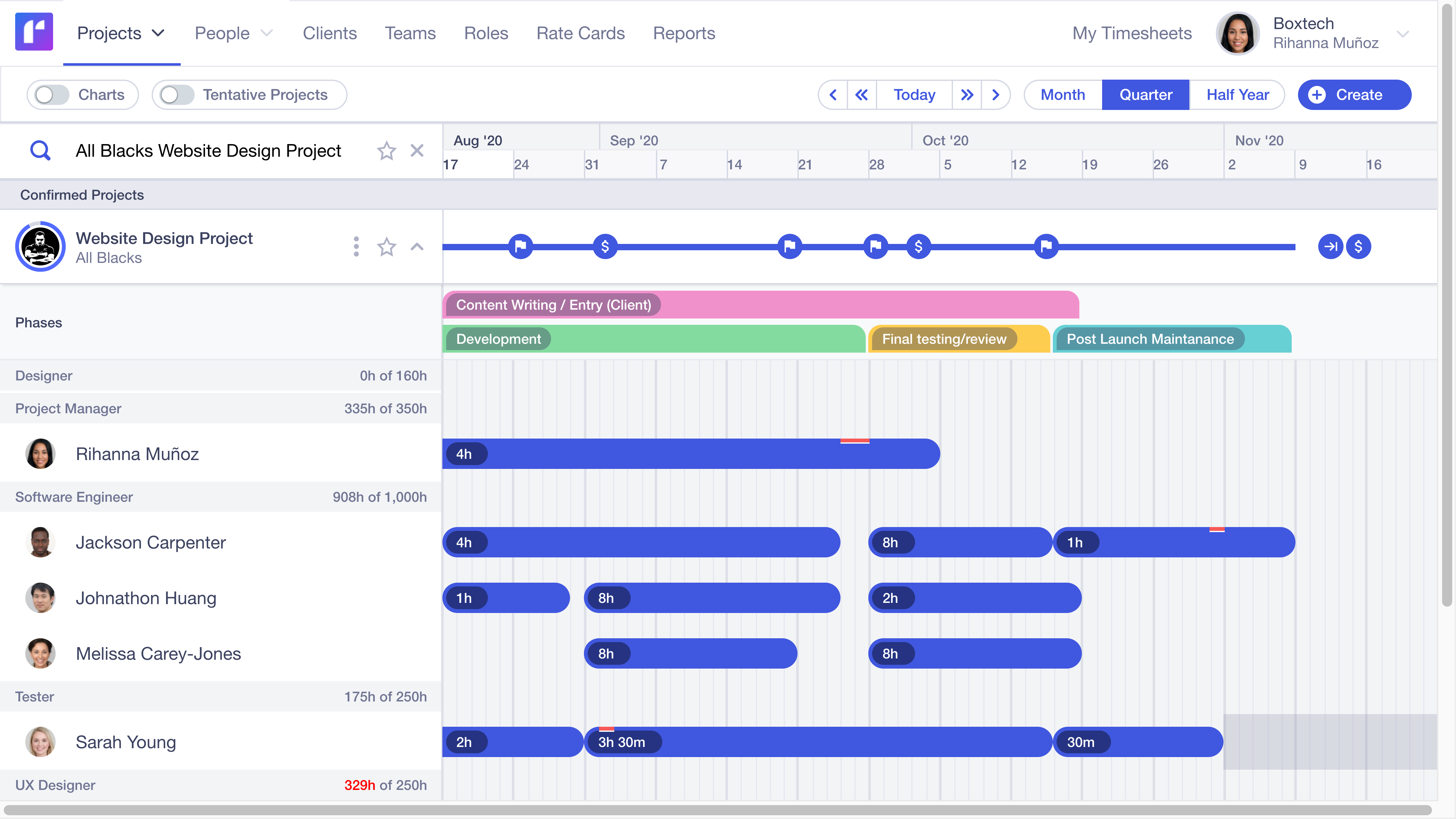Go to the Reports section
The height and width of the screenshot is (819, 1456).
tap(684, 33)
